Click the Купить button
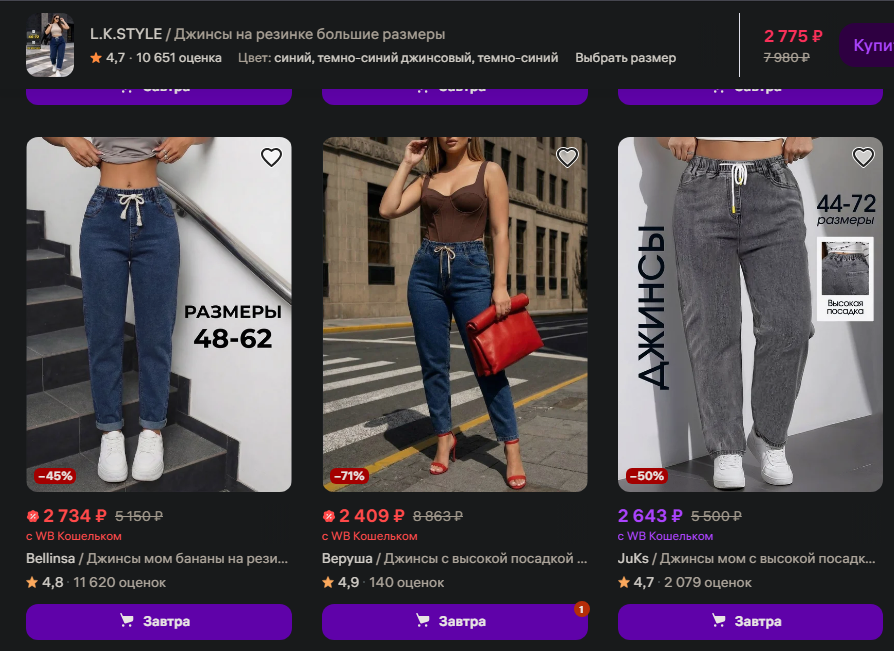This screenshot has height=651, width=894. pos(867,45)
